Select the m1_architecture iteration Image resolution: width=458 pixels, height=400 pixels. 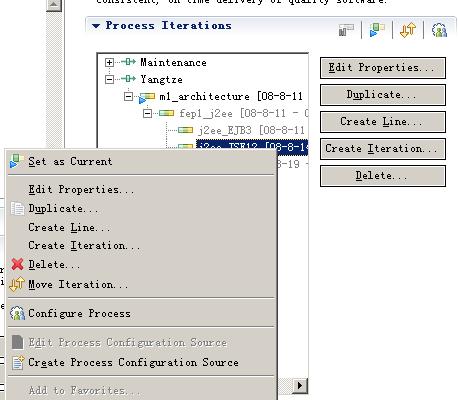click(231, 97)
